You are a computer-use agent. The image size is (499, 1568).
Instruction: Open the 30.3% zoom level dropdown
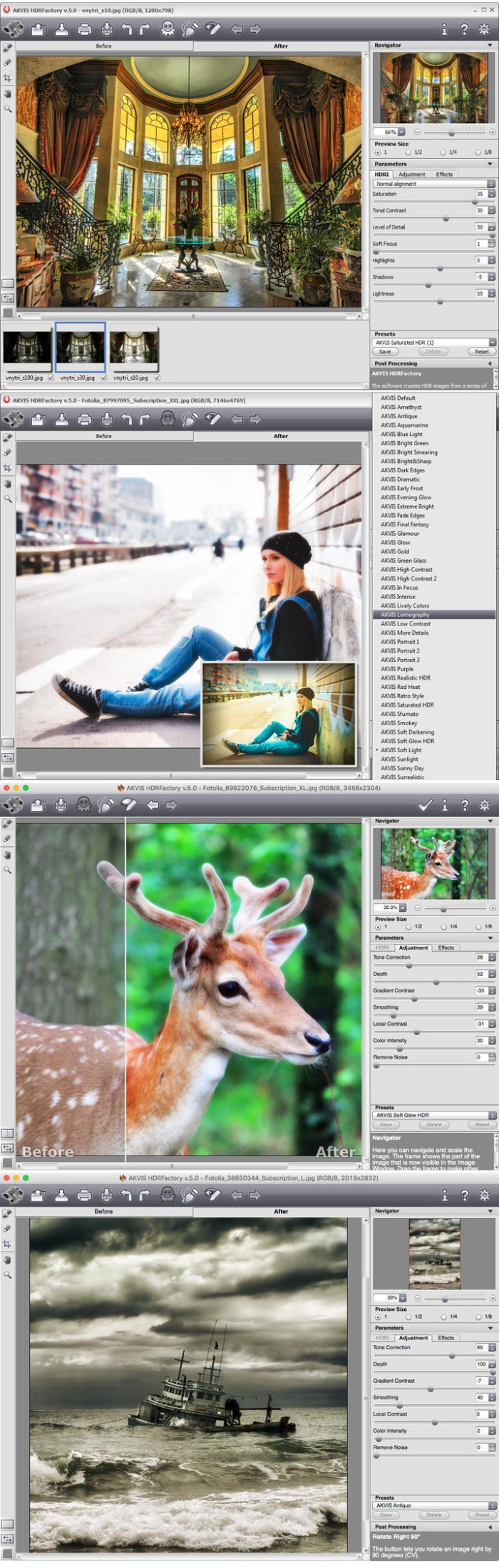(x=401, y=908)
